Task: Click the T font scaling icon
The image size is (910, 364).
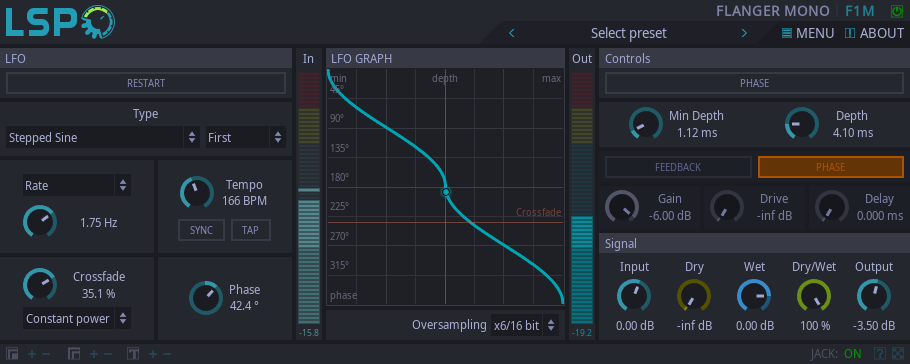Action: pyautogui.click(x=133, y=354)
